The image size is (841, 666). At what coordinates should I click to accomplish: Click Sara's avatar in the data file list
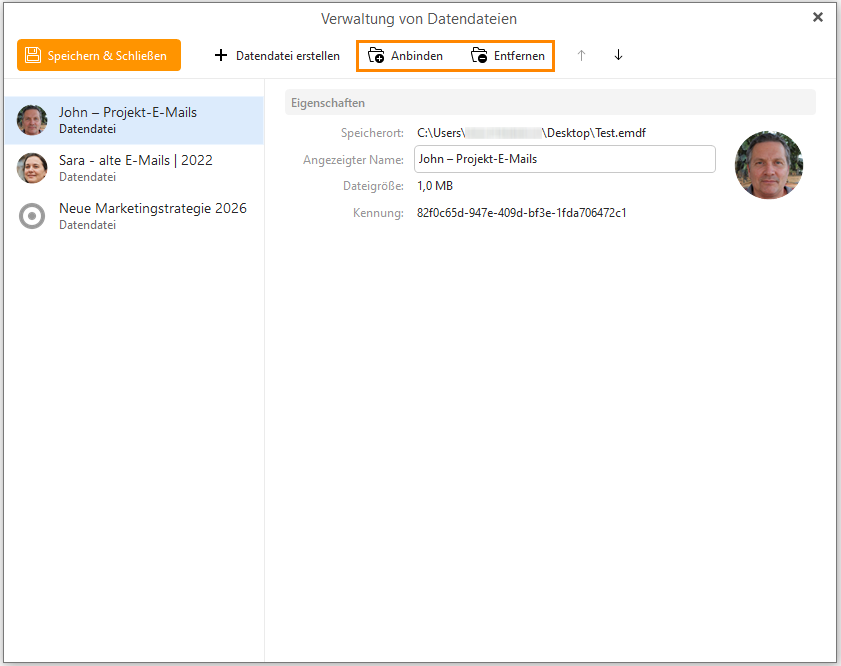coord(32,168)
